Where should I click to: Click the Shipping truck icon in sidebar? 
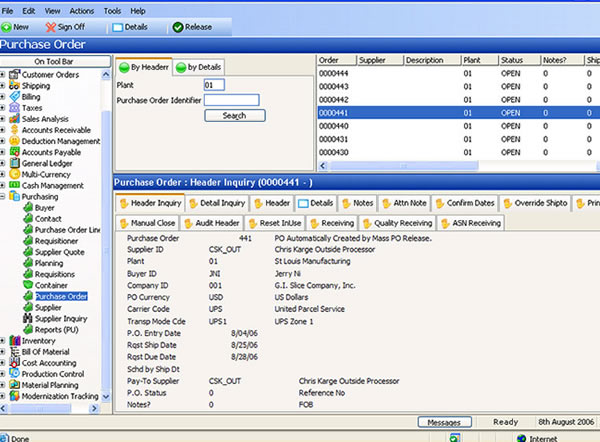coord(14,85)
